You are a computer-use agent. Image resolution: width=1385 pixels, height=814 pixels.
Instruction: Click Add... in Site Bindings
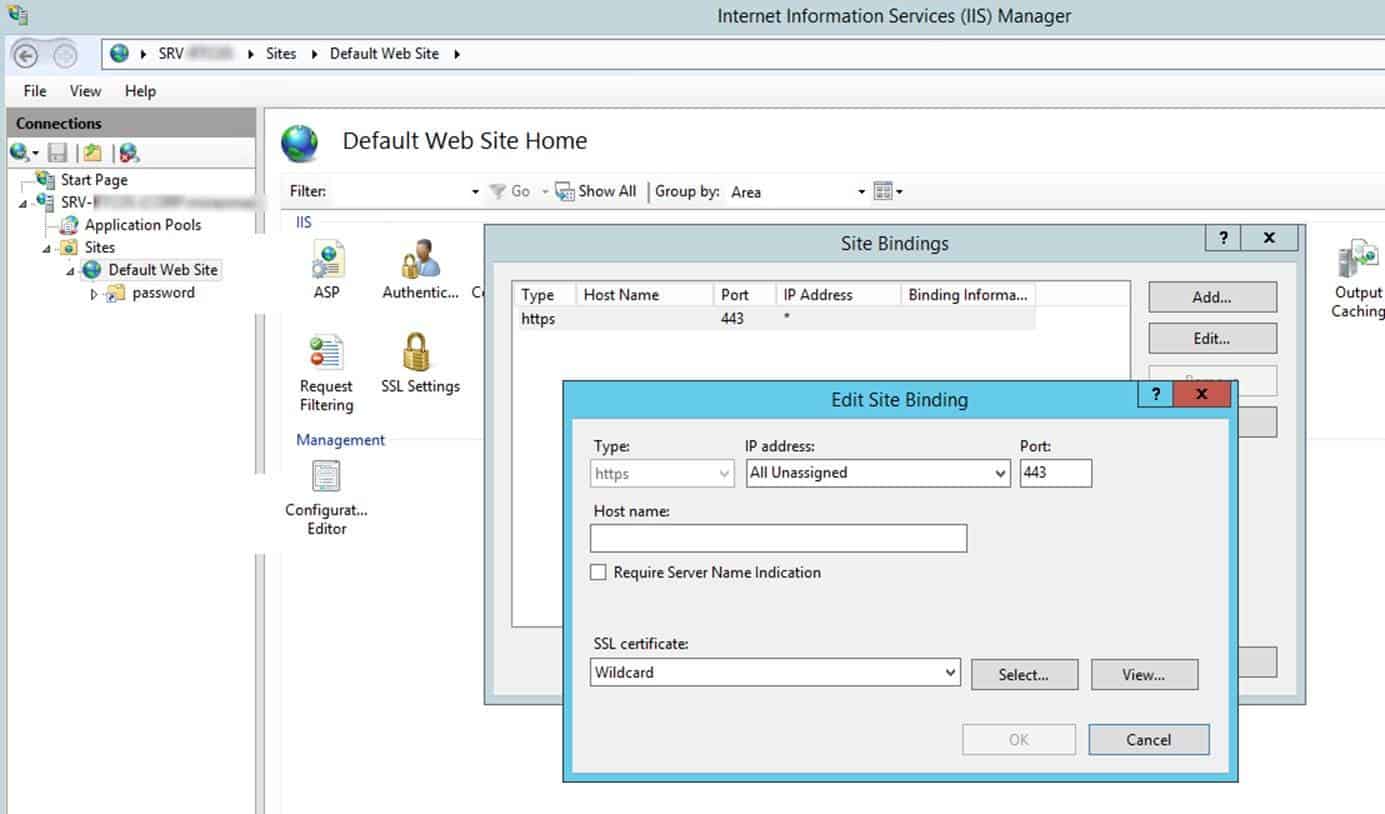point(1212,297)
